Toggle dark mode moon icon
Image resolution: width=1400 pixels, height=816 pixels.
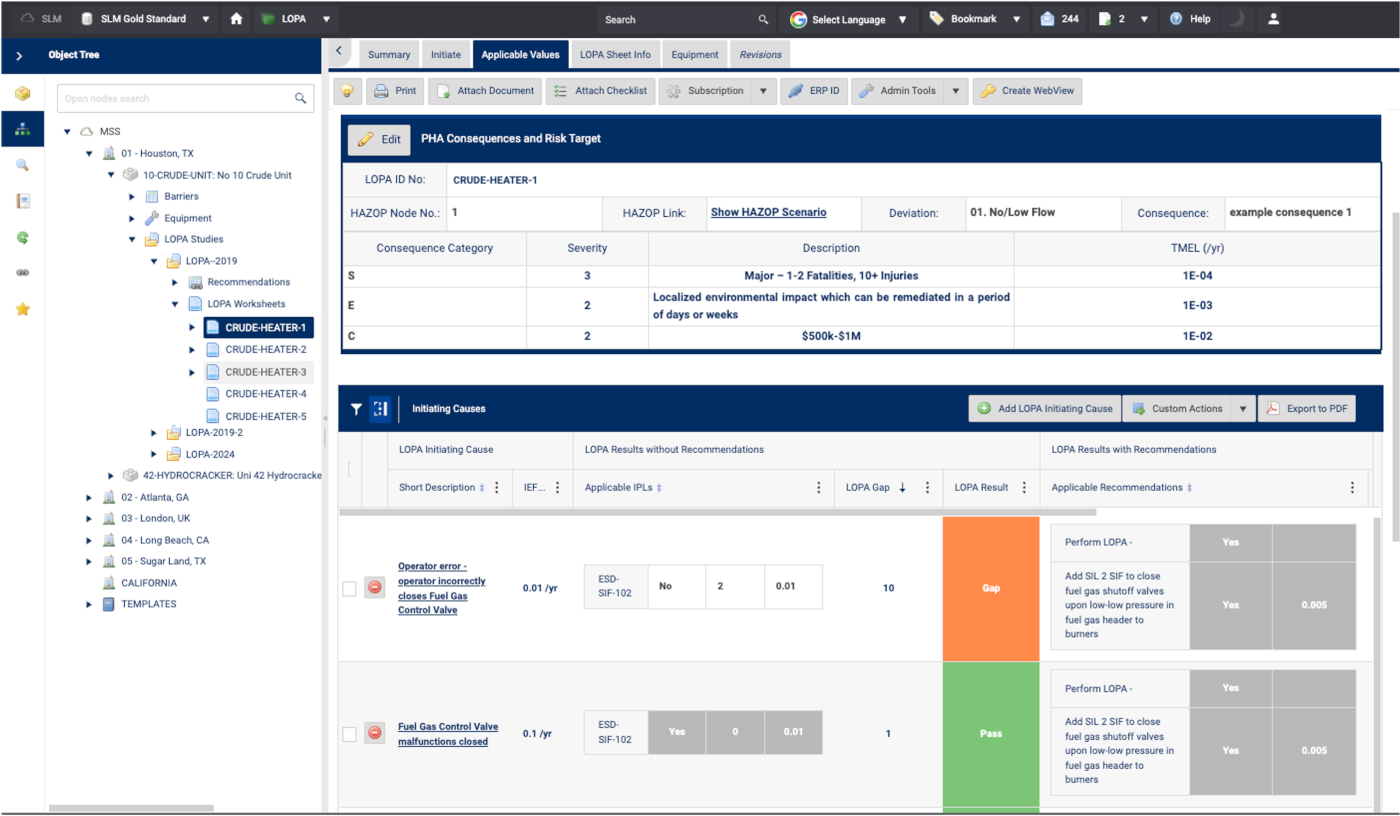tap(1237, 19)
